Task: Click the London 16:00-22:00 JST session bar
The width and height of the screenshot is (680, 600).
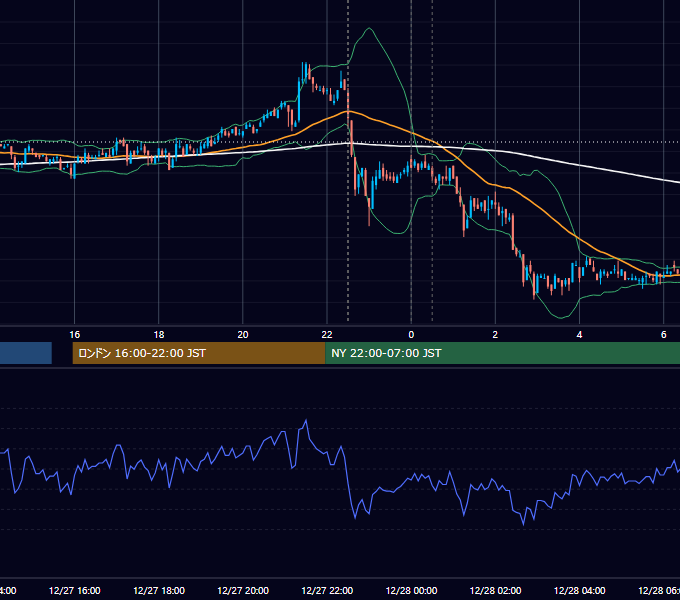Action: pos(199,353)
